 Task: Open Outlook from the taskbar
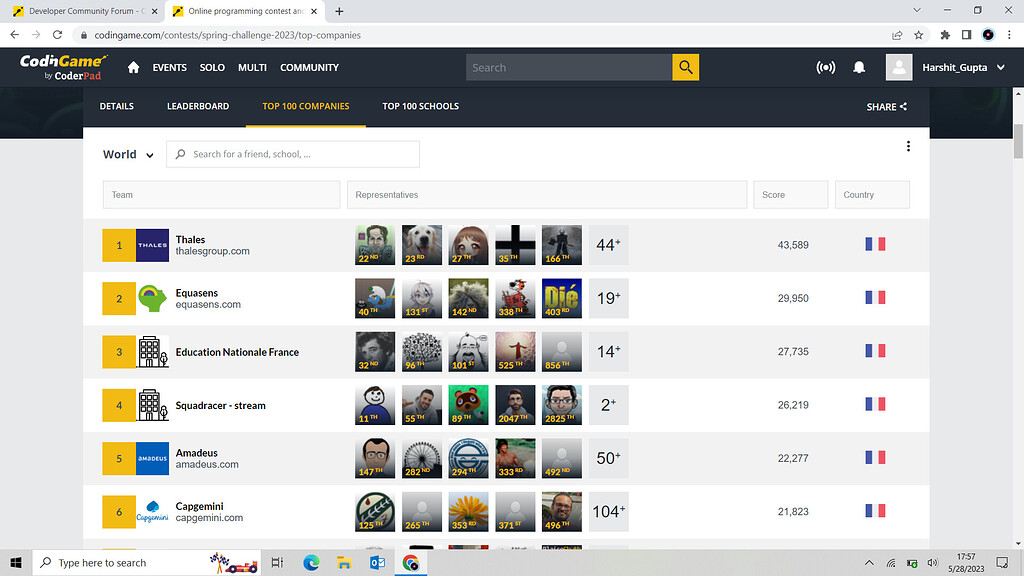click(377, 562)
